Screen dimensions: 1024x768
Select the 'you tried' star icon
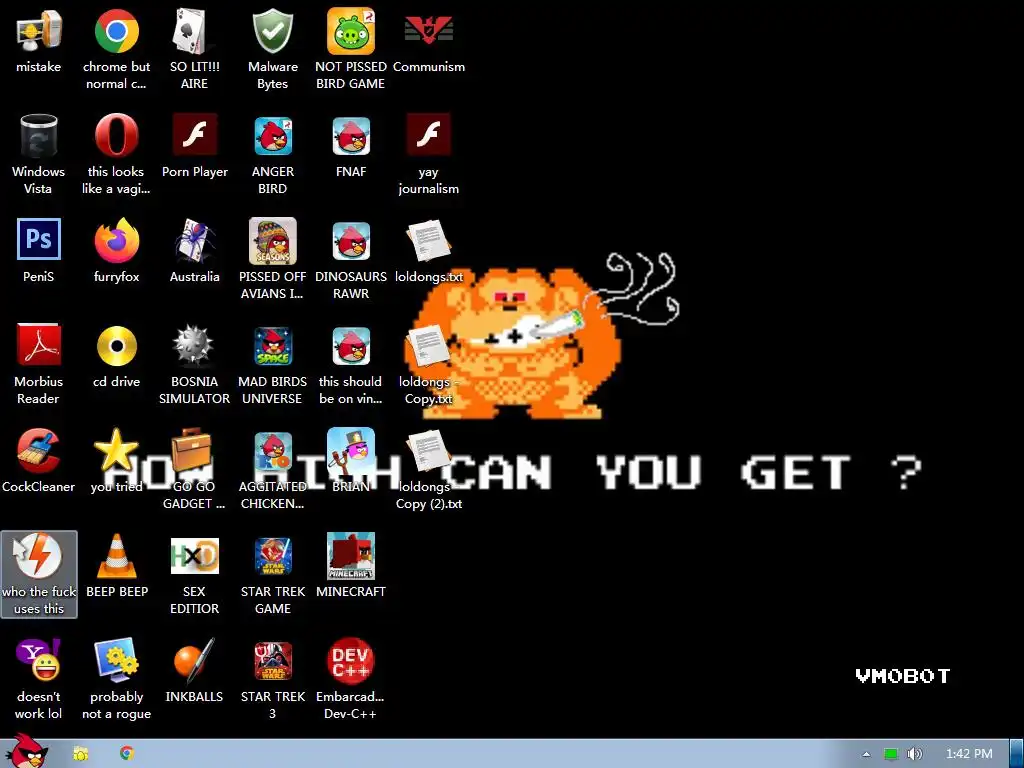(x=116, y=451)
